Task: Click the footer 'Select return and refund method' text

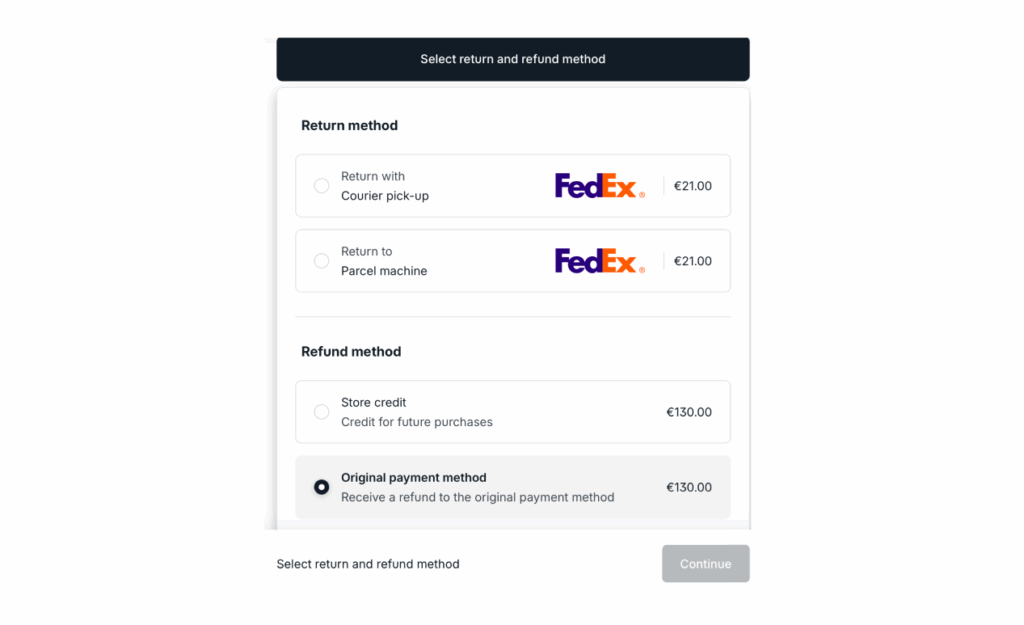Action: pos(368,564)
